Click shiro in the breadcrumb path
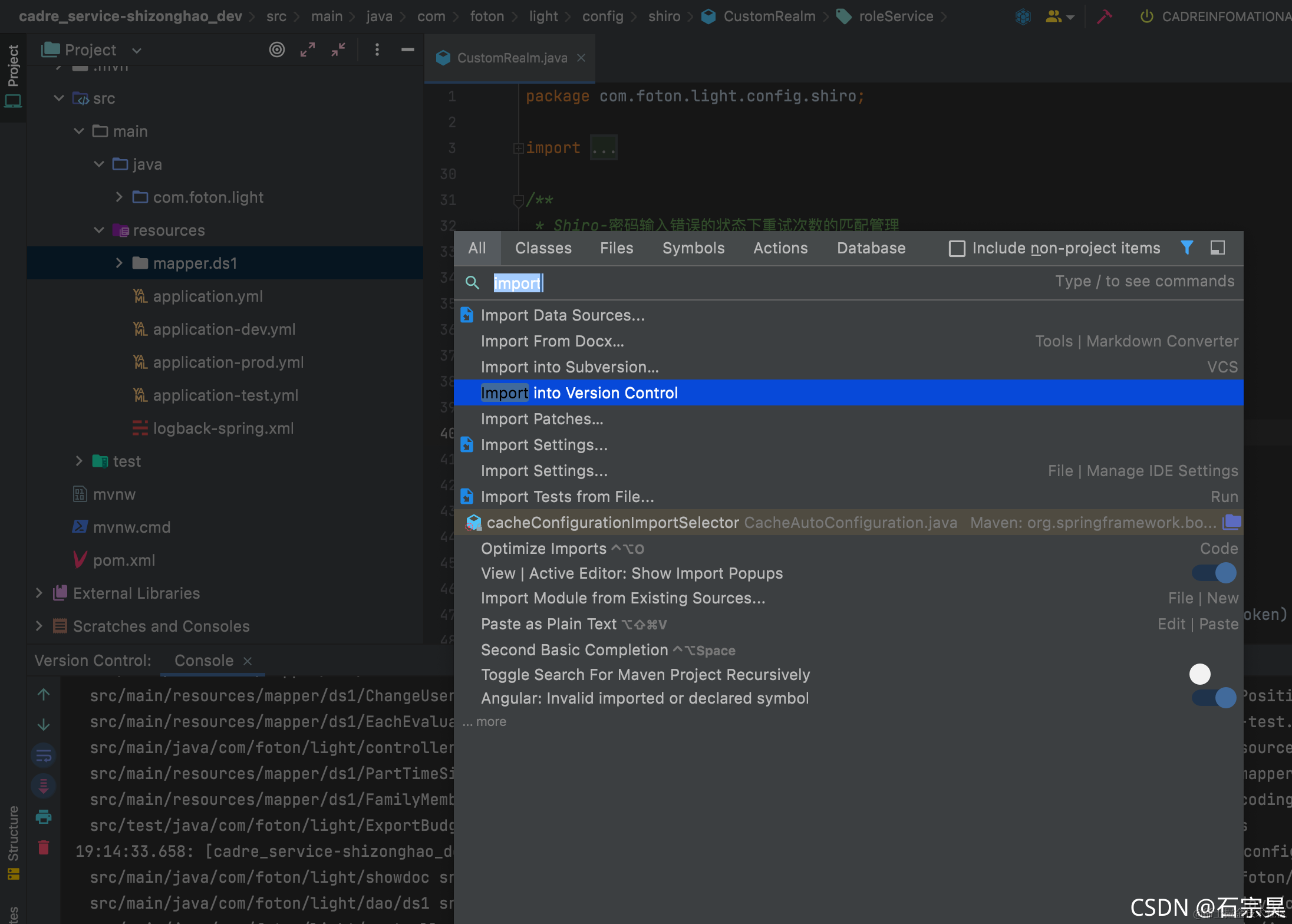 tap(664, 16)
